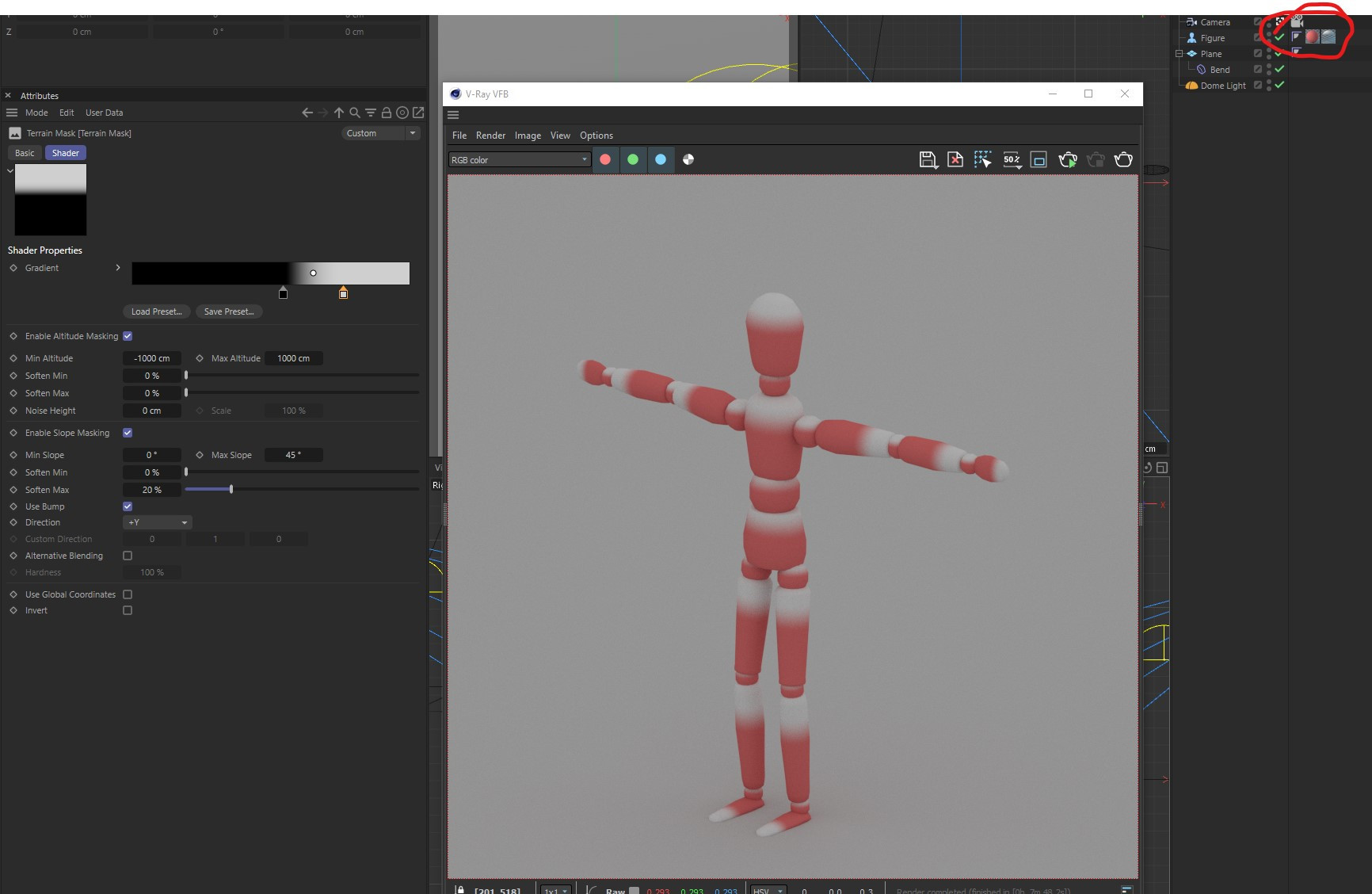Collapse the shader preview disclosure arrow

click(x=10, y=170)
